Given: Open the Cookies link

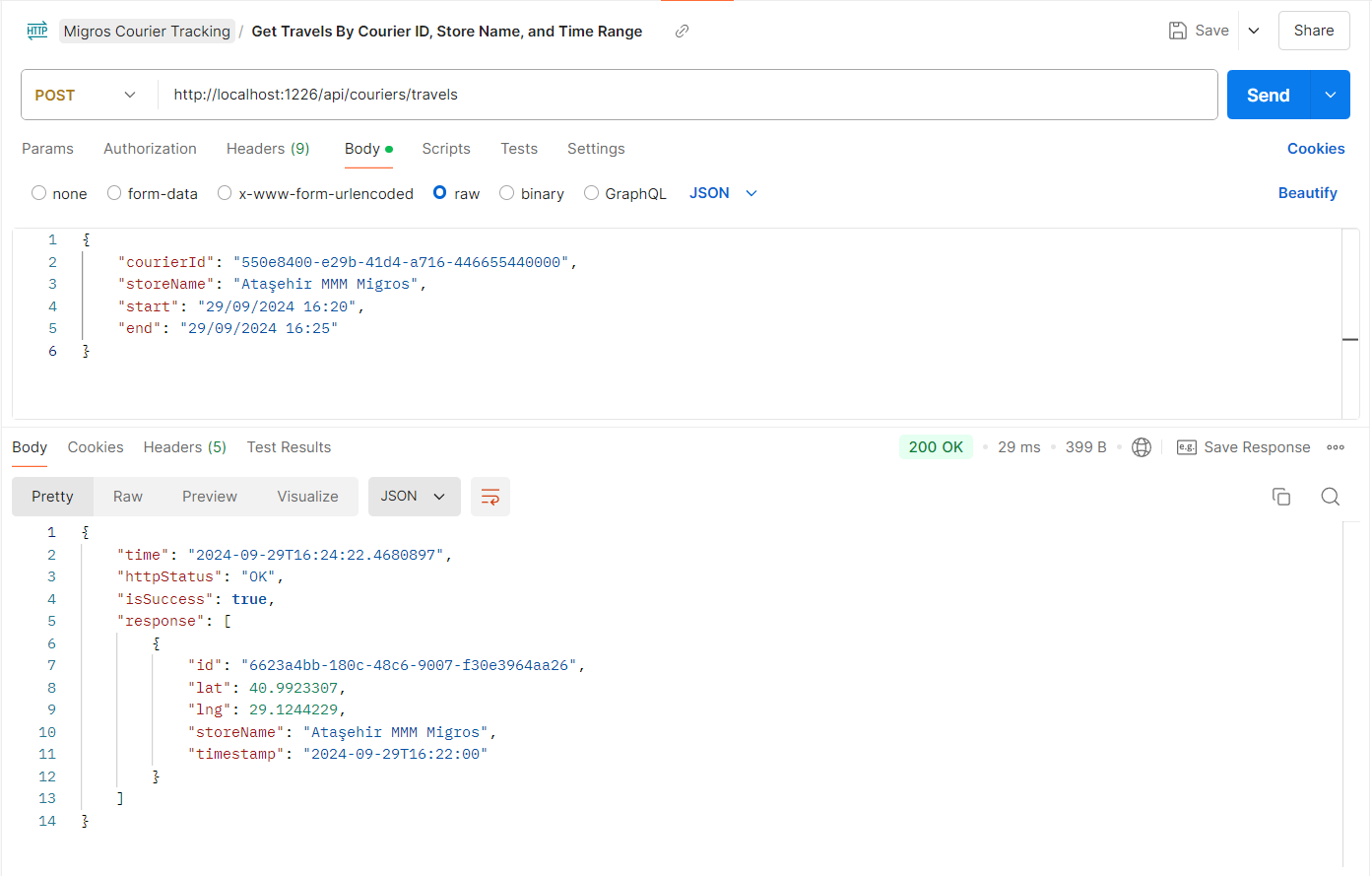Looking at the screenshot, I should pos(1316,149).
